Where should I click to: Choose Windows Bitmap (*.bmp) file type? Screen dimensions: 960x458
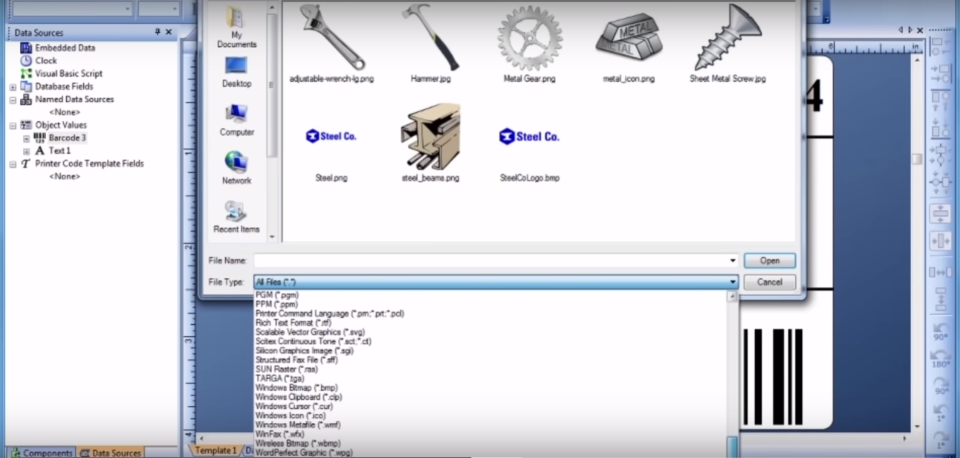coord(296,388)
